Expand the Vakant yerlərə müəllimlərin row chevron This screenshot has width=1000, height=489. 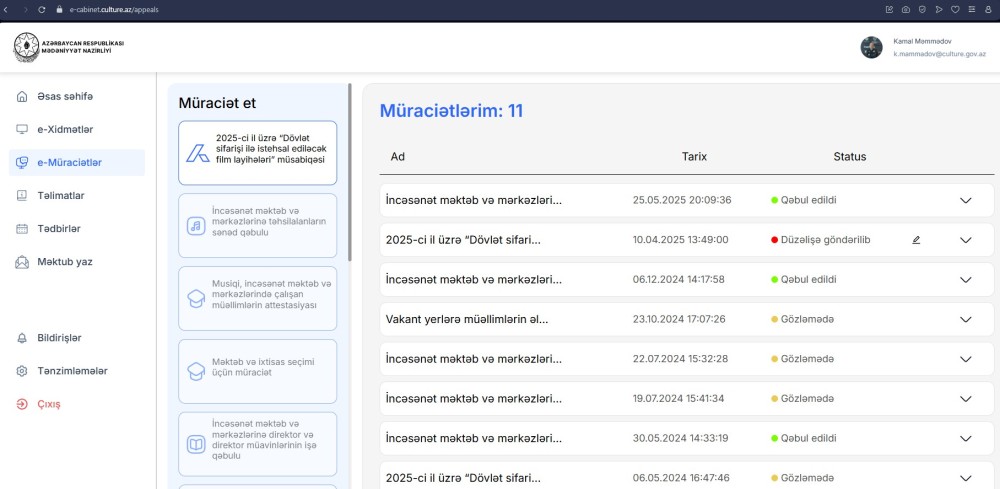[x=965, y=320]
